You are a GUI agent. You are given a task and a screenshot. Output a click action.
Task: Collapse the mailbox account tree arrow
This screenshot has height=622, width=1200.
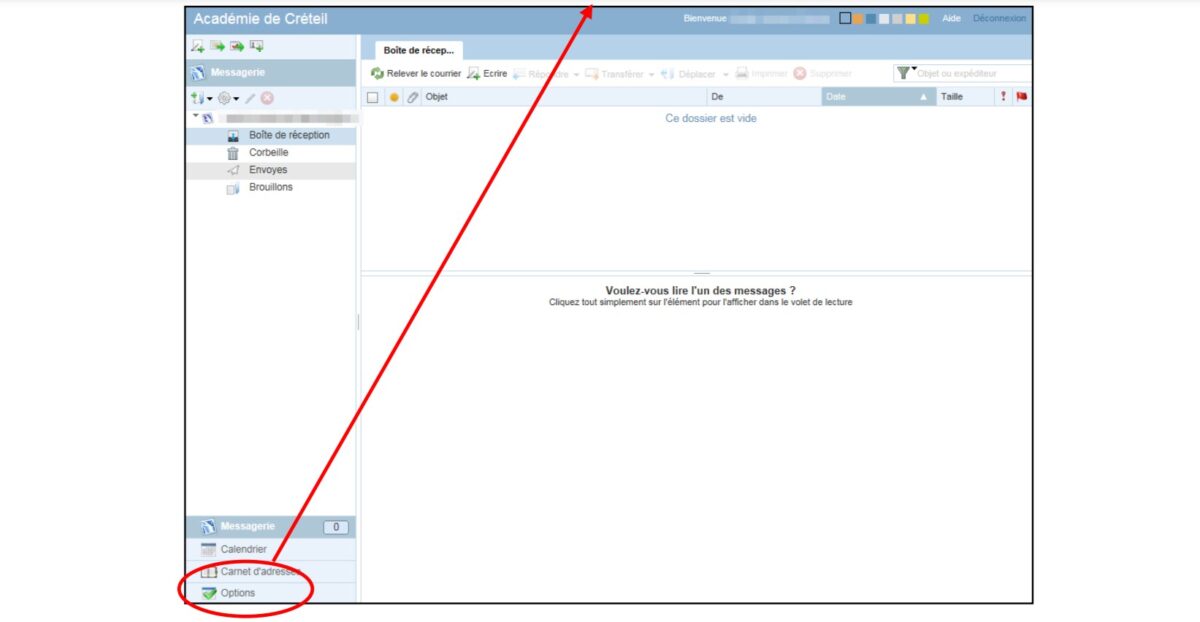point(196,116)
